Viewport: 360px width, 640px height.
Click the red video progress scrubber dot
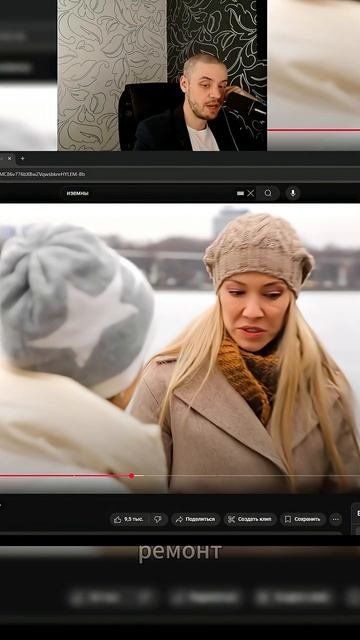131,476
